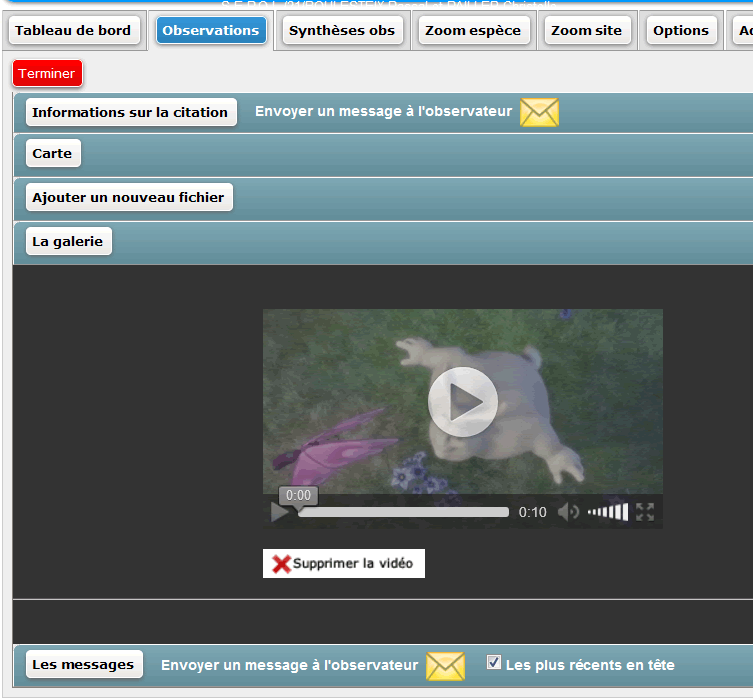The image size is (753, 699).
Task: Open the Options tab
Action: pos(681,31)
